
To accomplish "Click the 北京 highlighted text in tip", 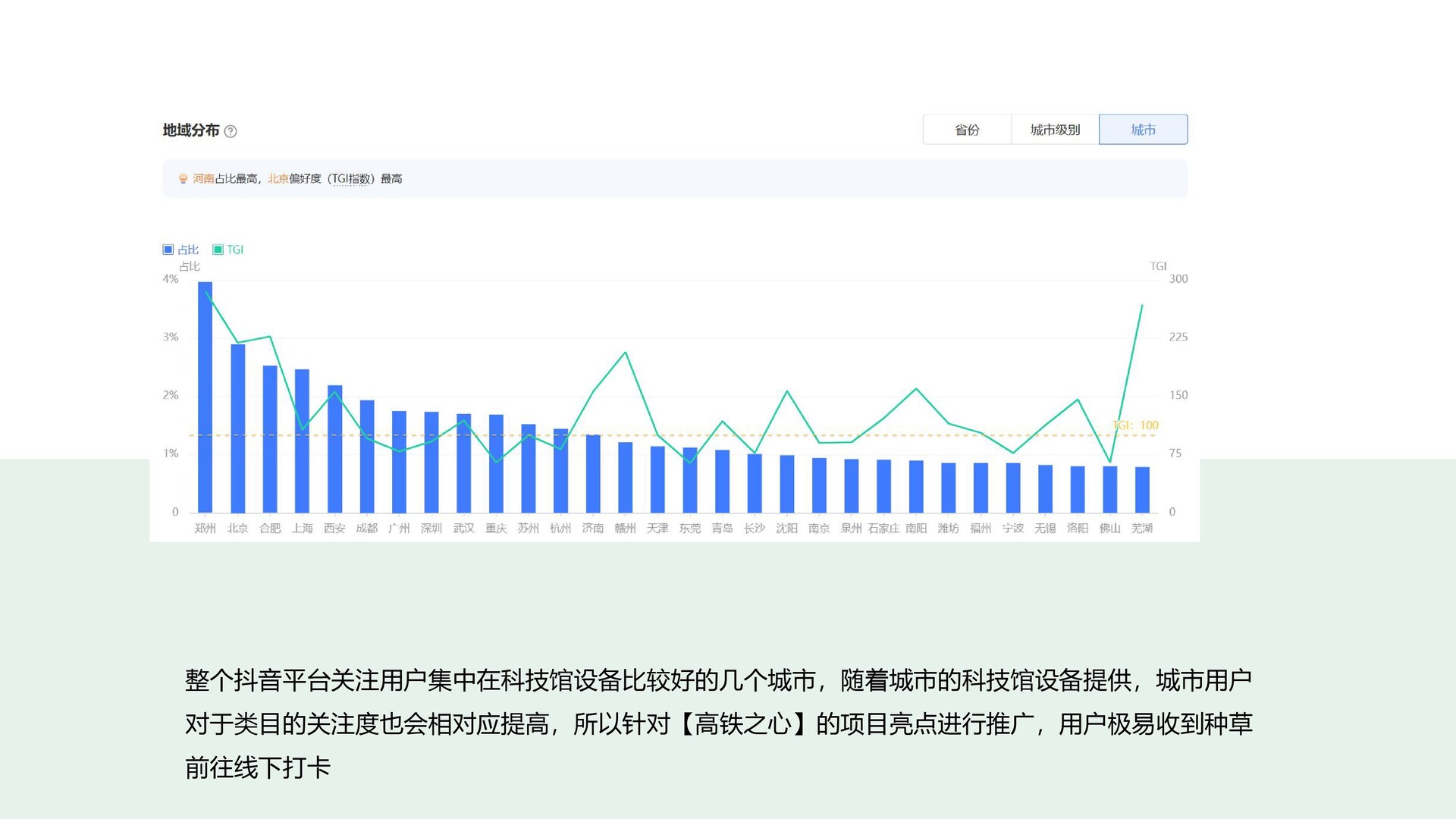I will click(x=278, y=179).
